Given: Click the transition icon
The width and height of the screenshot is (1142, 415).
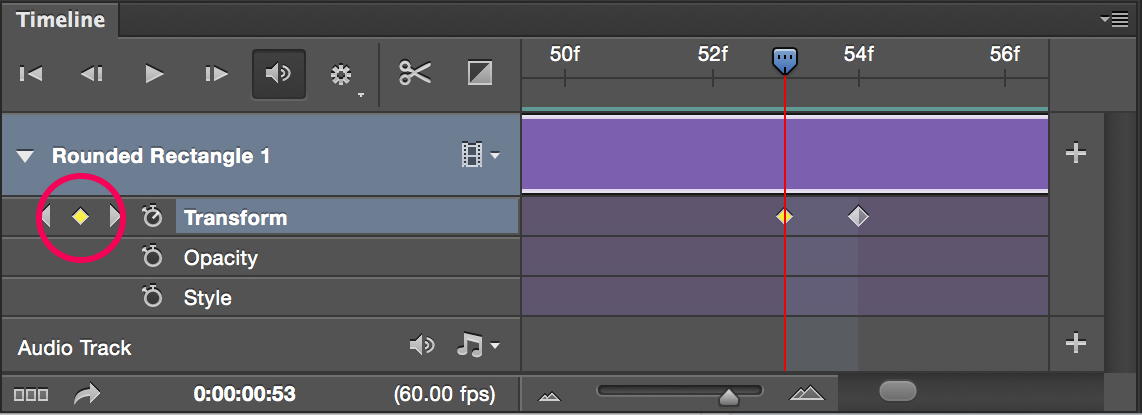Looking at the screenshot, I should coord(480,73).
